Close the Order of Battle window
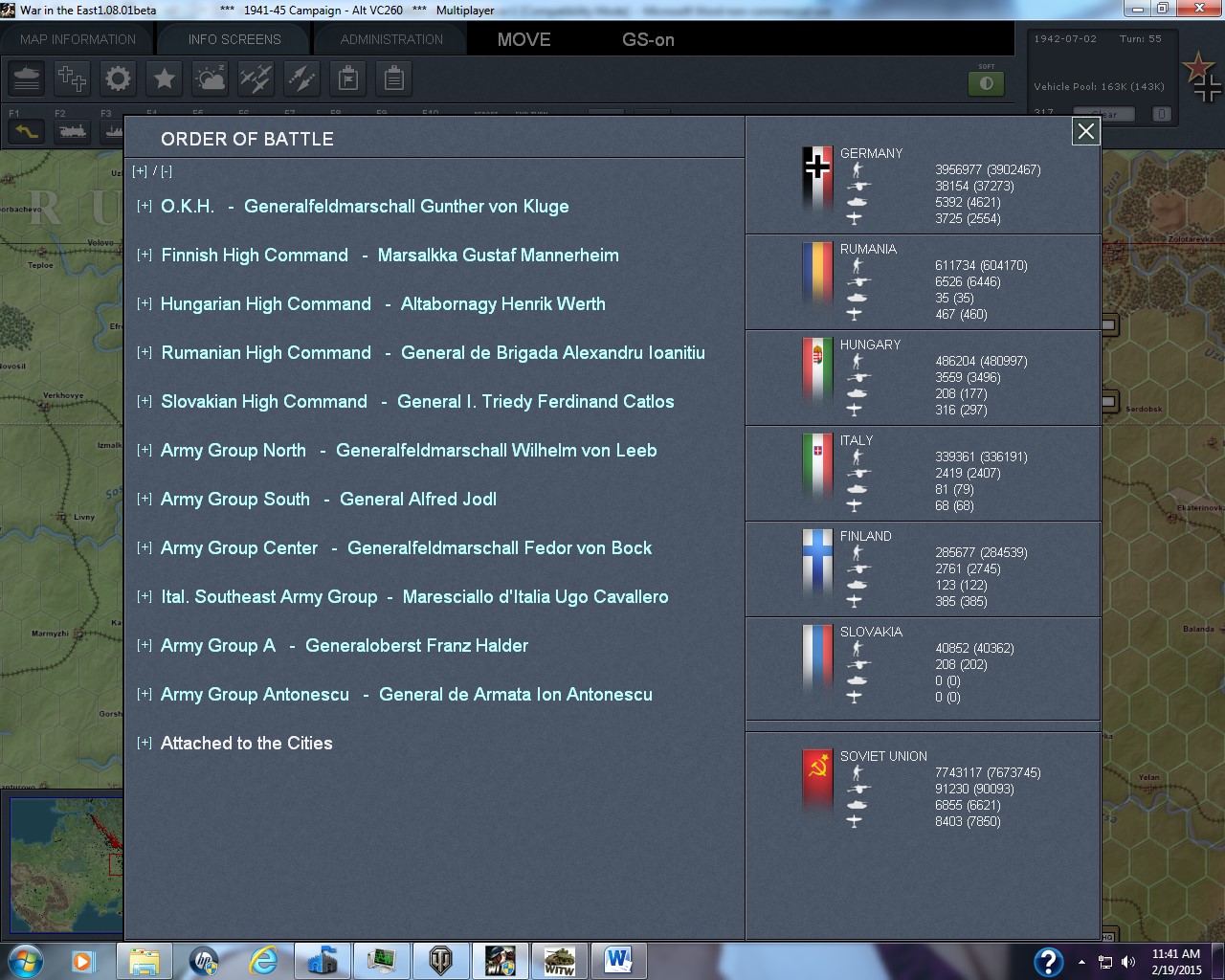 (1086, 131)
